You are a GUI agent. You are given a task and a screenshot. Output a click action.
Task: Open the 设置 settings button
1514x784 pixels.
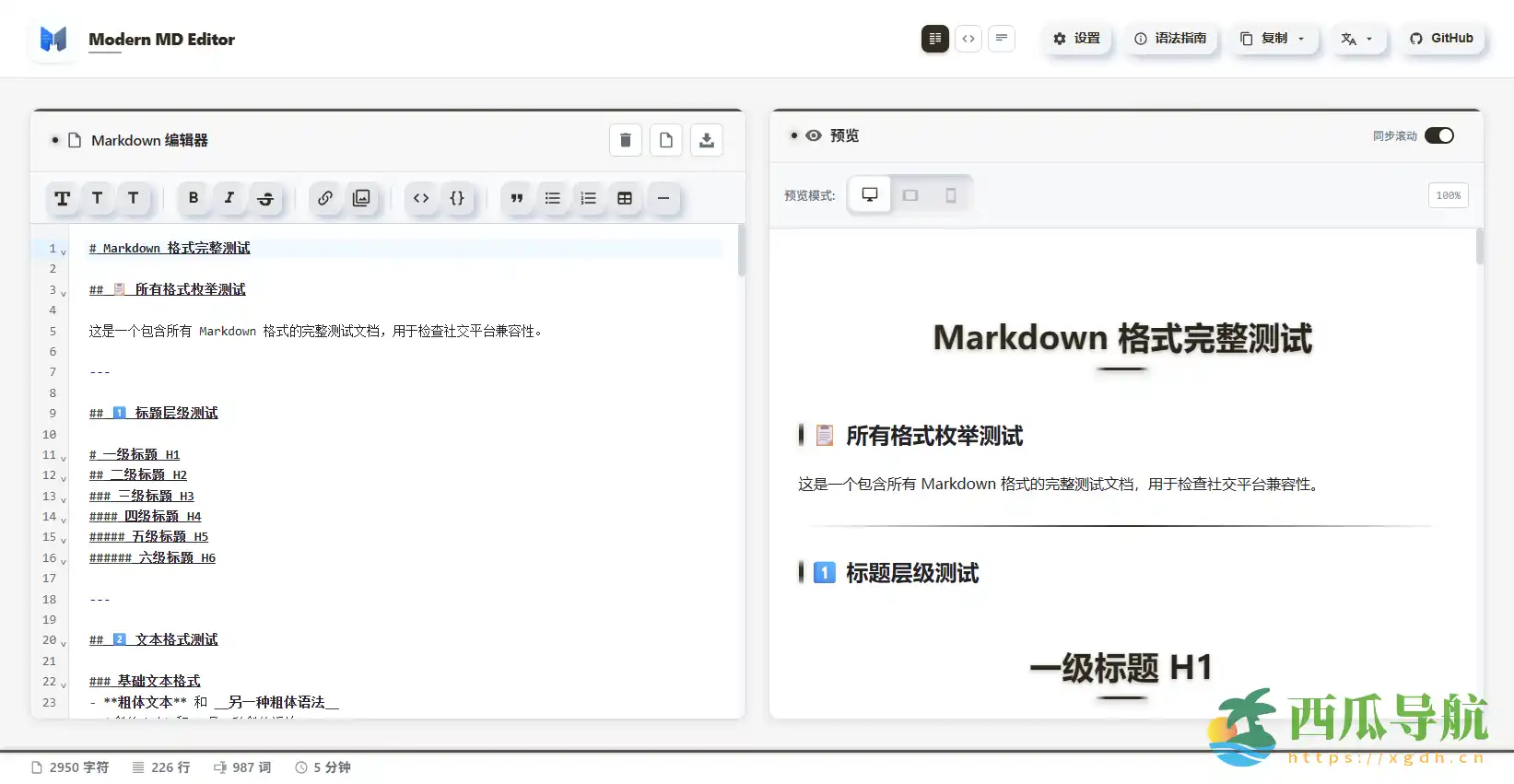pyautogui.click(x=1076, y=39)
